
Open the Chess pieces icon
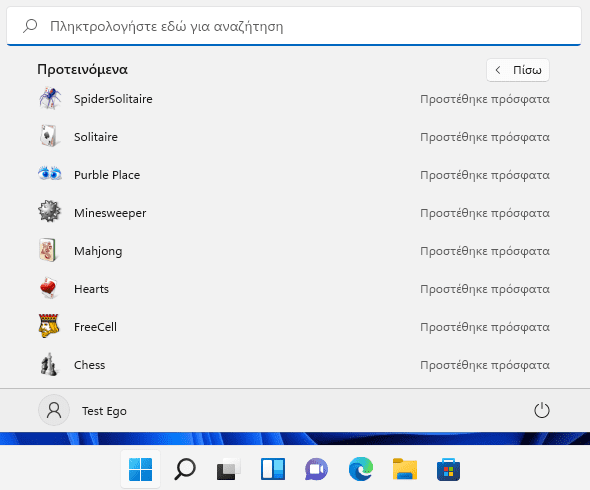click(49, 364)
